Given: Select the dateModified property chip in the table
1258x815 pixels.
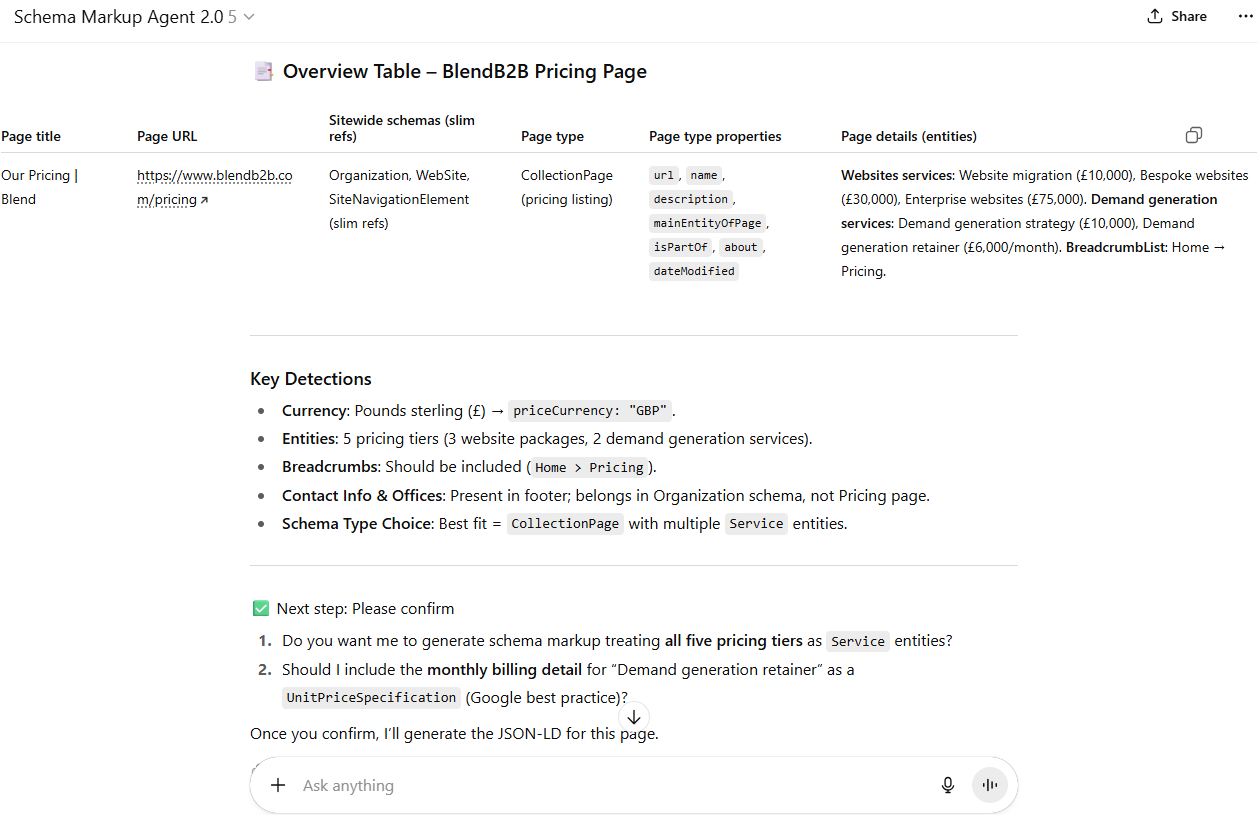Looking at the screenshot, I should point(693,270).
